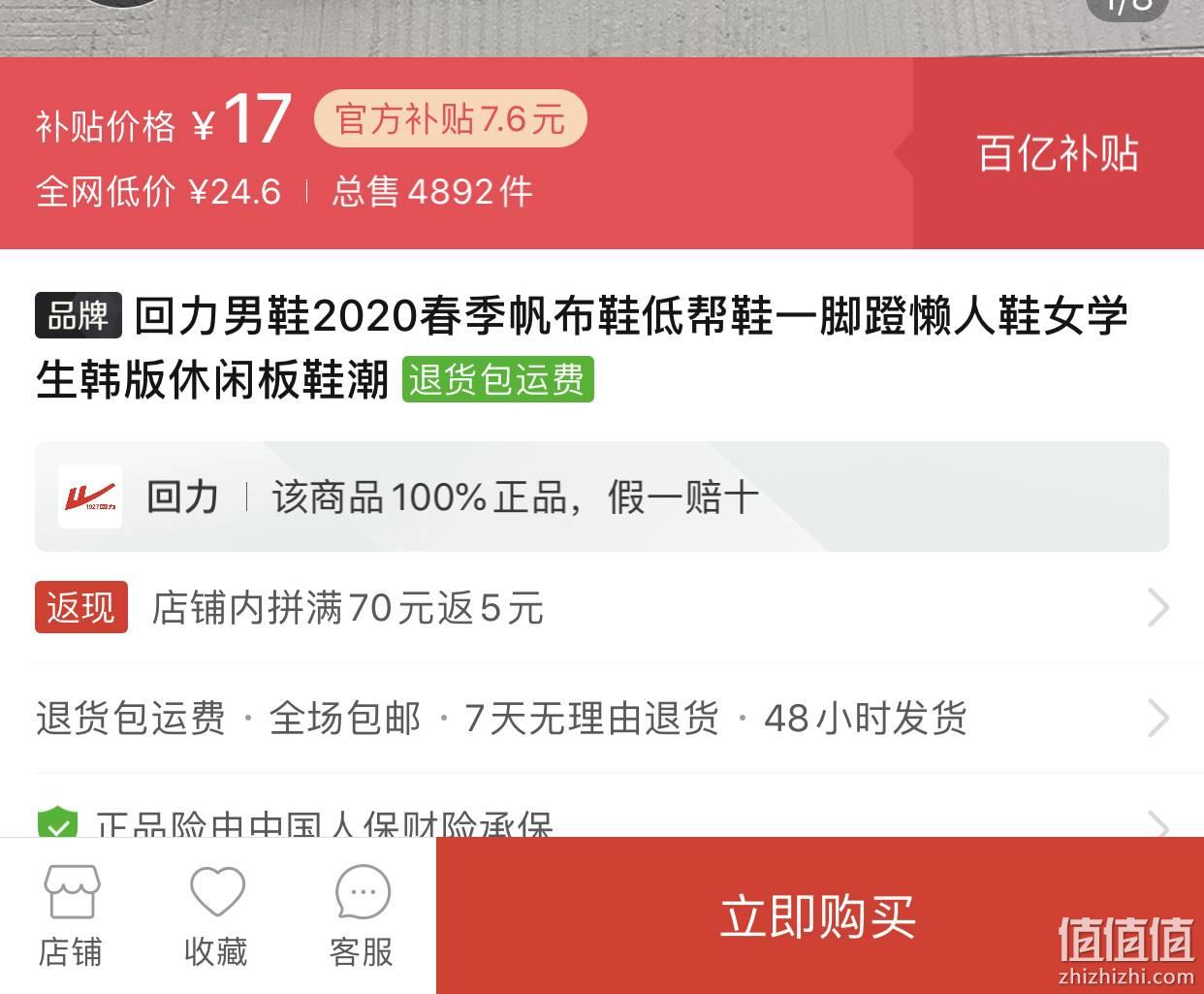Tap the 收藏 heart icon
This screenshot has width=1204, height=994.
217,891
